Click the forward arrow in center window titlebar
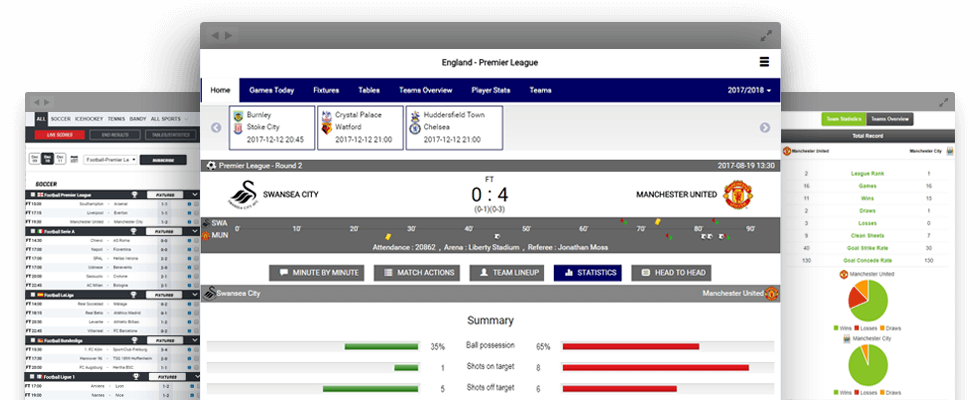Screen dimensions: 980x400 coord(228,36)
